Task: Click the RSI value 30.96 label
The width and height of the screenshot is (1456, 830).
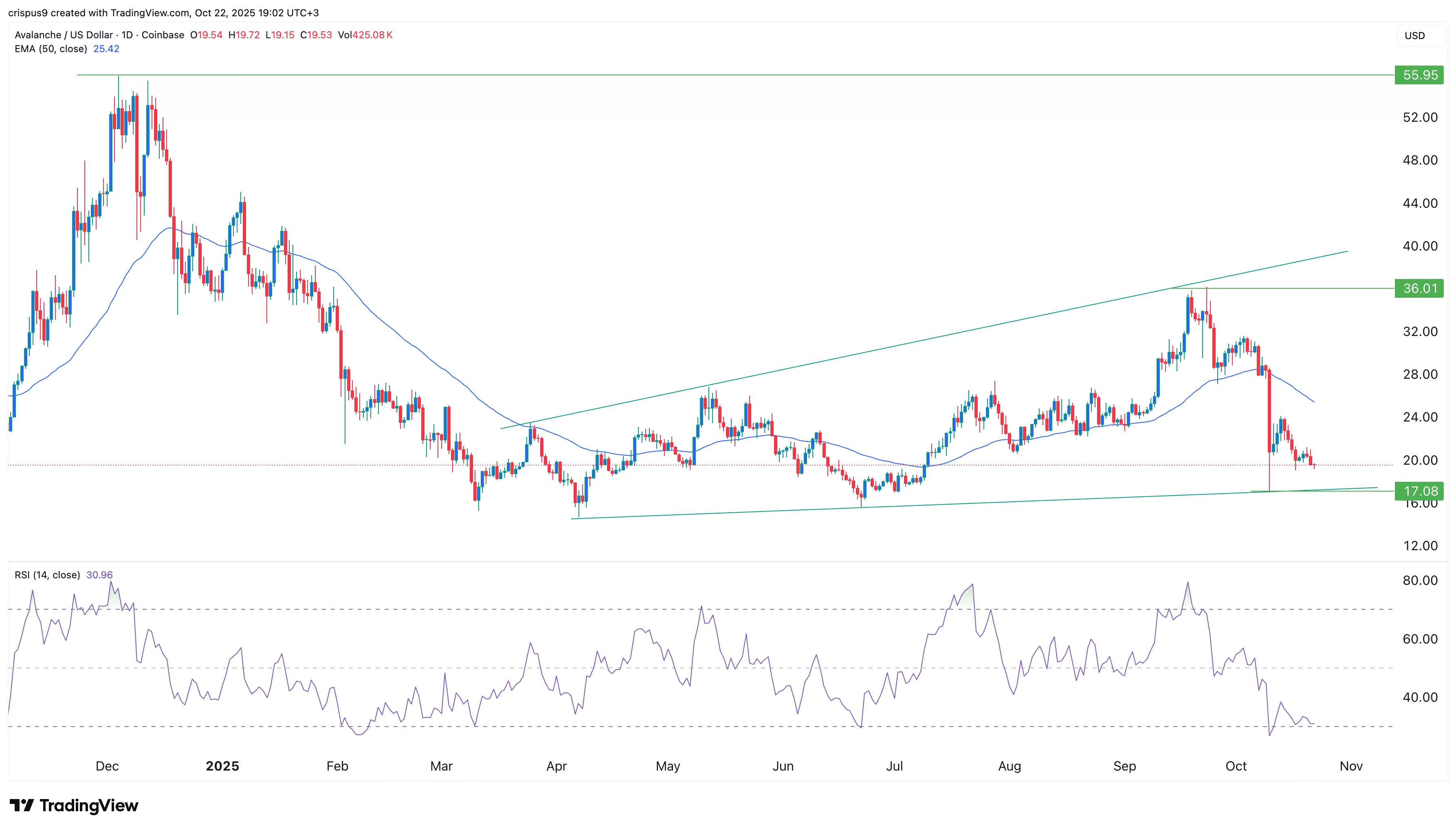Action: click(x=99, y=575)
